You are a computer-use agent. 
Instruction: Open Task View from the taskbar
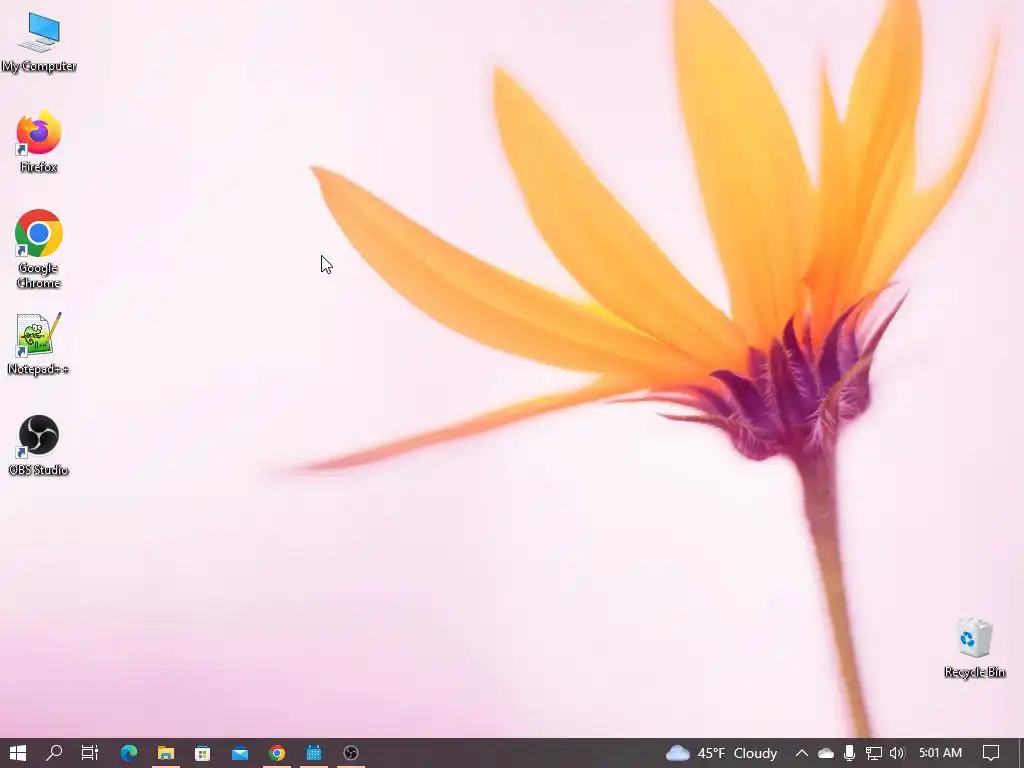pos(89,753)
